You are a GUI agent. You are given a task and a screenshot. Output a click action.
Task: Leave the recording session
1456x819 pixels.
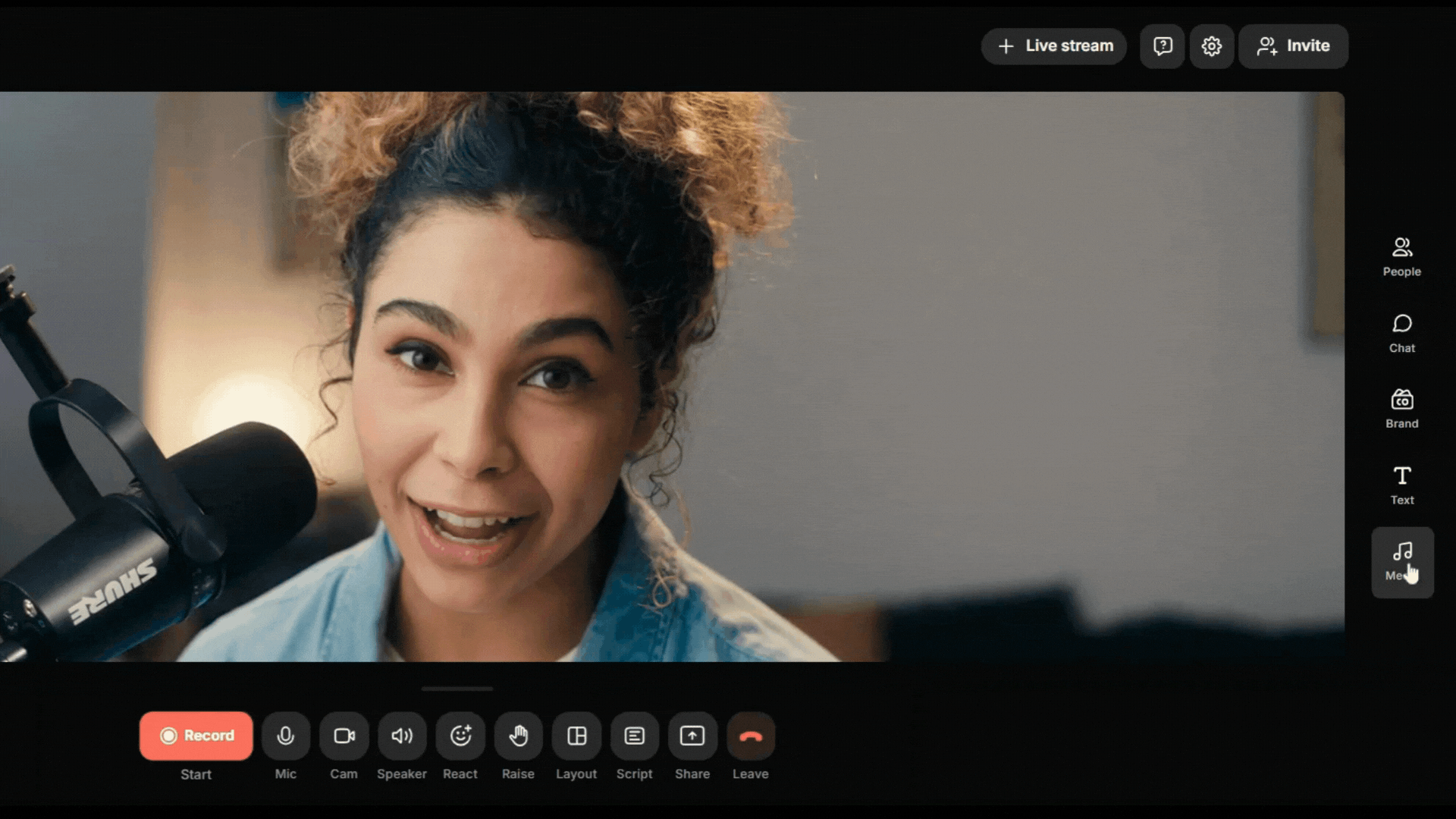click(751, 736)
